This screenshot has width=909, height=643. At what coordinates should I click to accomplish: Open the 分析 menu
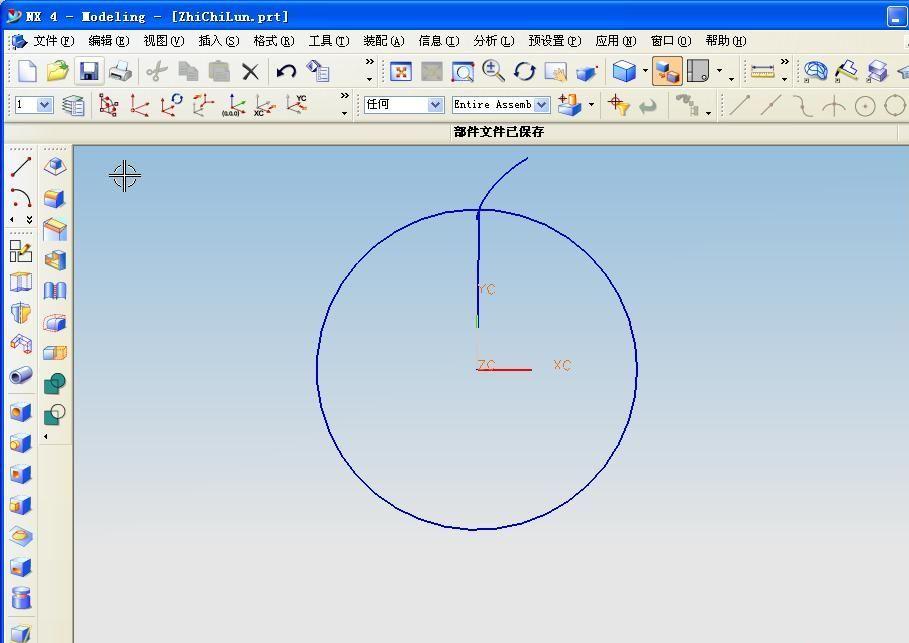click(492, 41)
